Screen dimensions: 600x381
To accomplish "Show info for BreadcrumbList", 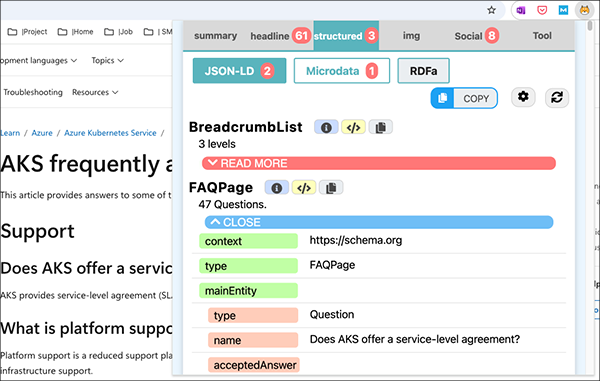I will tap(326, 127).
